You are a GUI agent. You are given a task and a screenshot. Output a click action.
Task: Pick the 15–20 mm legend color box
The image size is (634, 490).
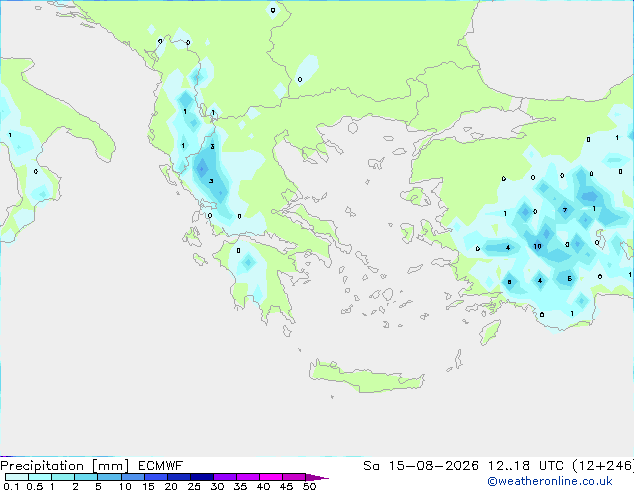(x=156, y=477)
